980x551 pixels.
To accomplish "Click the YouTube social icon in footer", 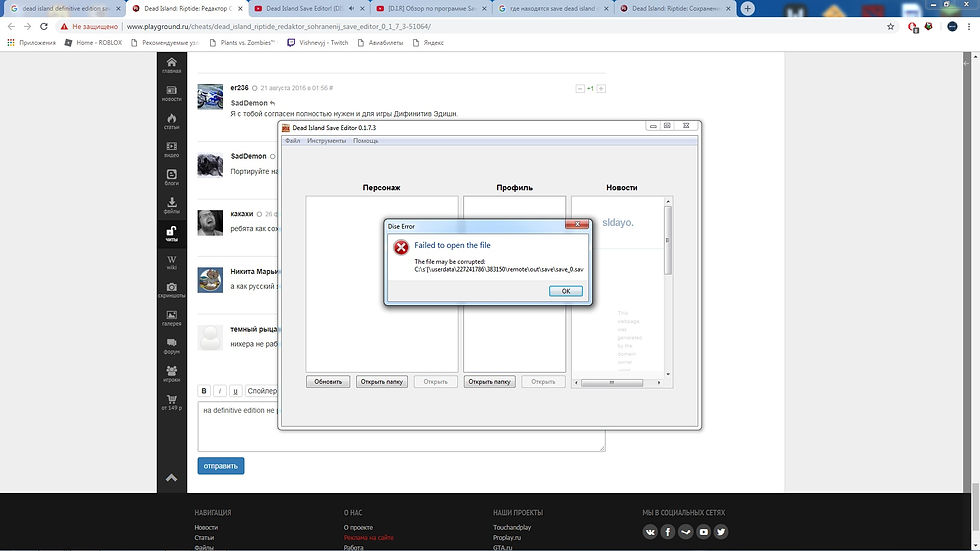I will point(703,532).
